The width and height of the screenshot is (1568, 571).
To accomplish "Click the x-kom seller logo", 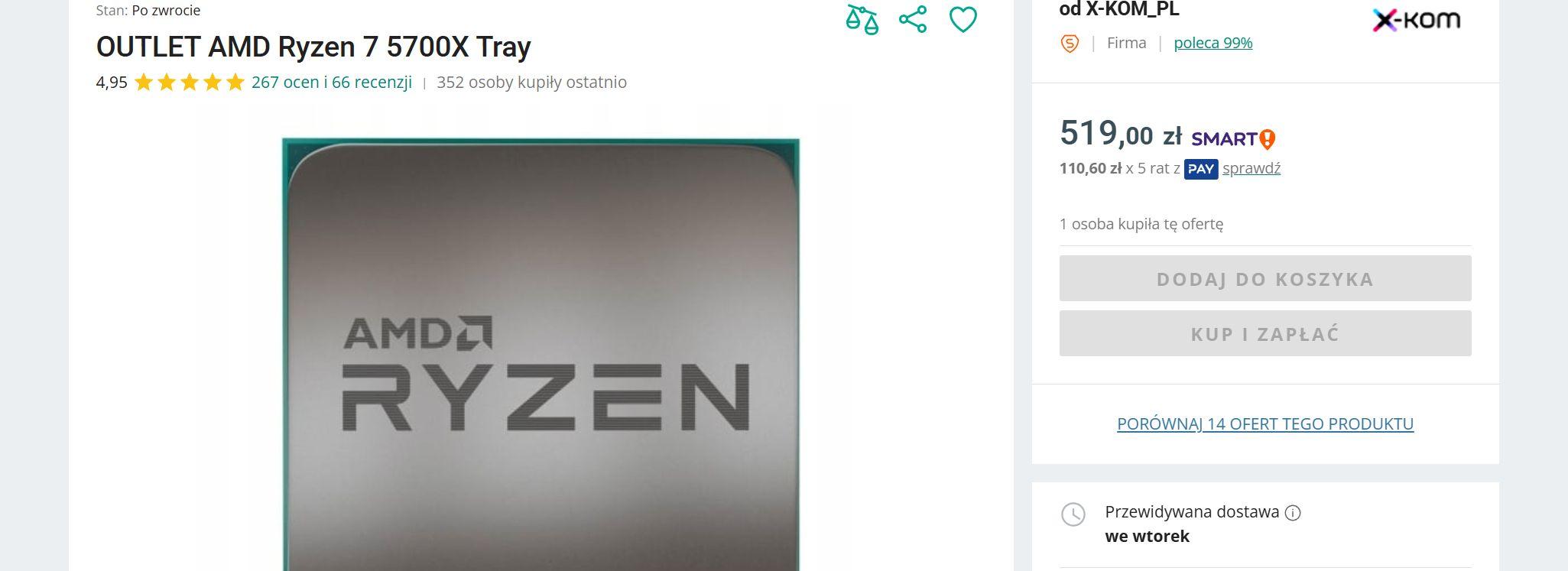I will tap(1416, 20).
